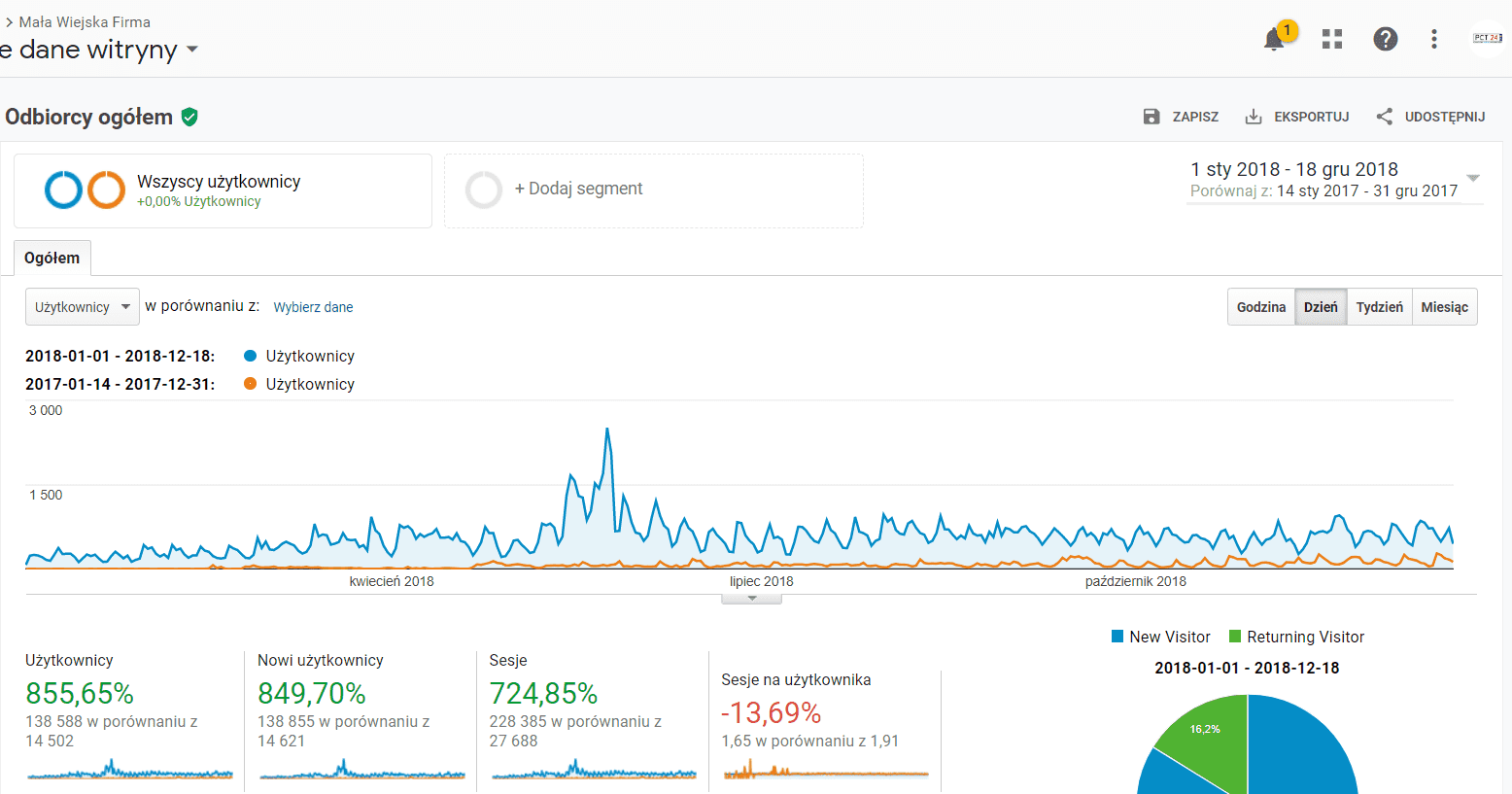Screen dimensions: 1512x794
Task: Select the Ogółem tab
Action: [x=52, y=259]
